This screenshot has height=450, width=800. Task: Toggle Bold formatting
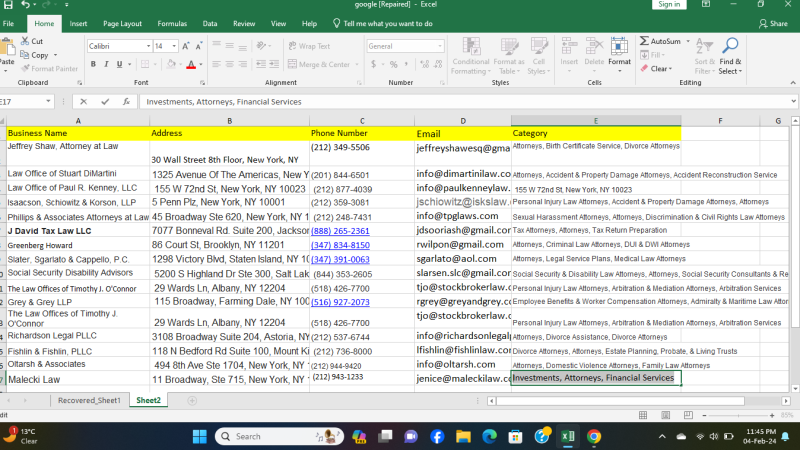click(93, 64)
